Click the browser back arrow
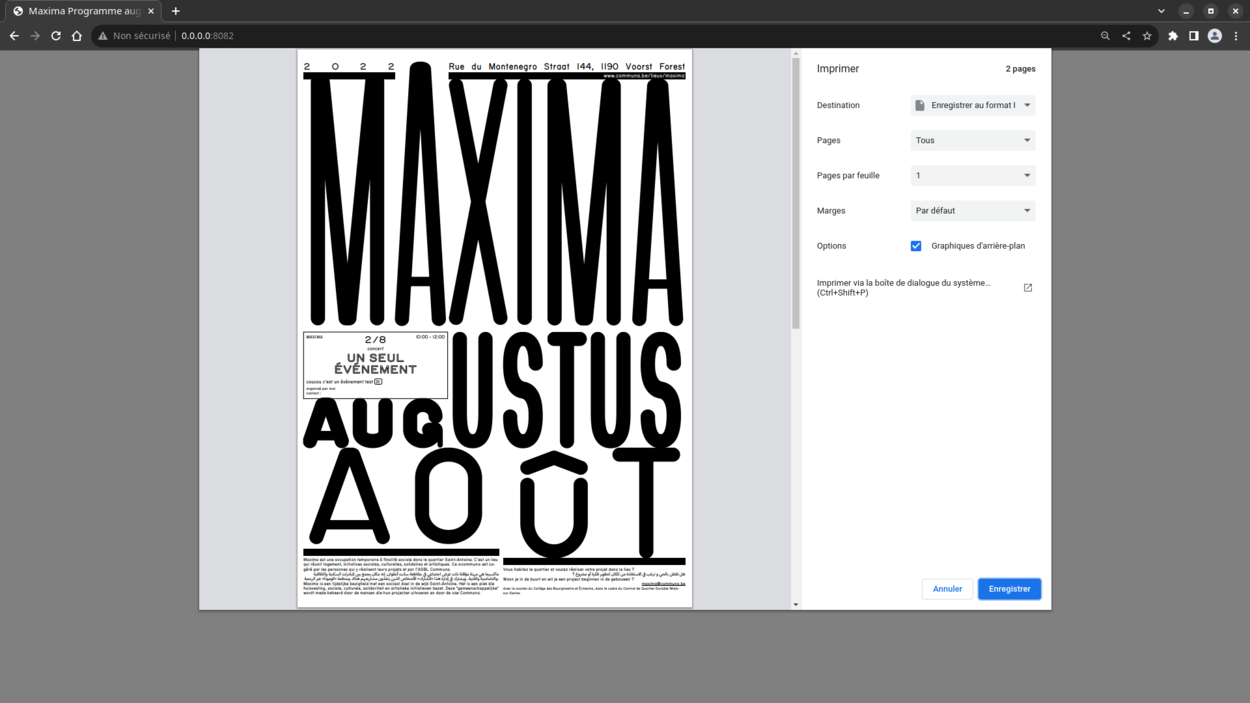The width and height of the screenshot is (1250, 703). point(14,36)
